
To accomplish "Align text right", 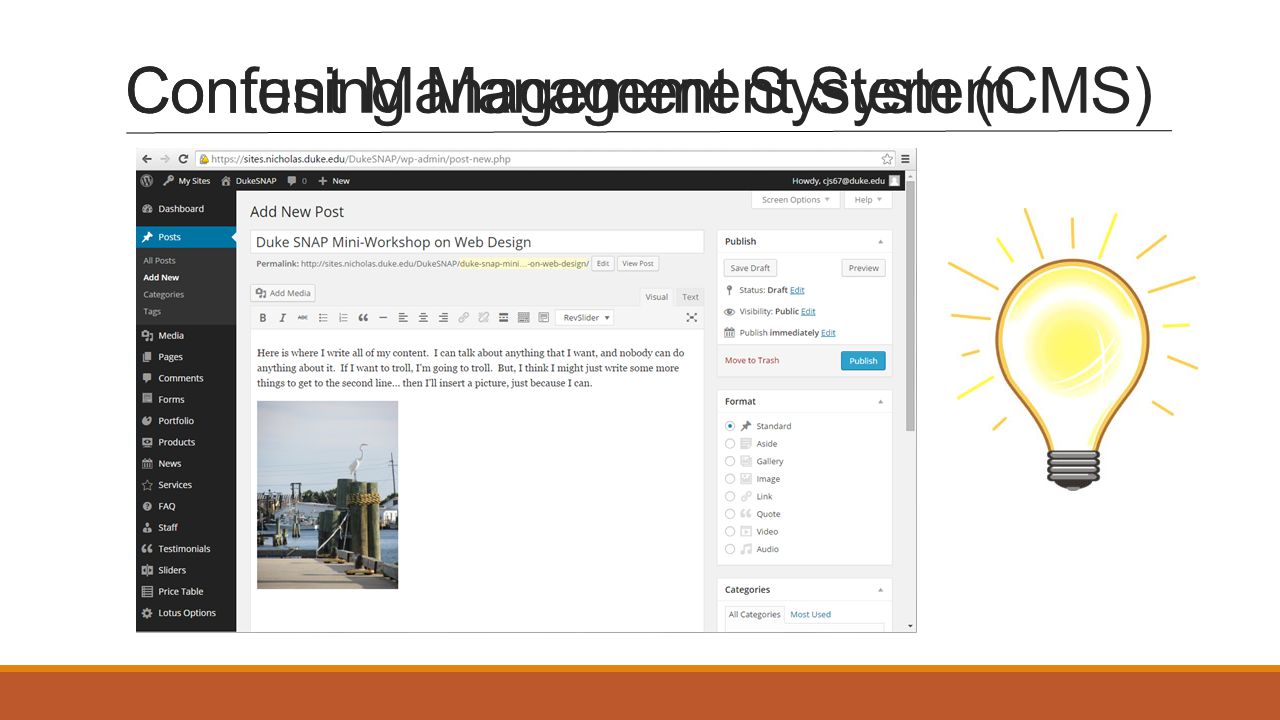I will click(x=443, y=317).
